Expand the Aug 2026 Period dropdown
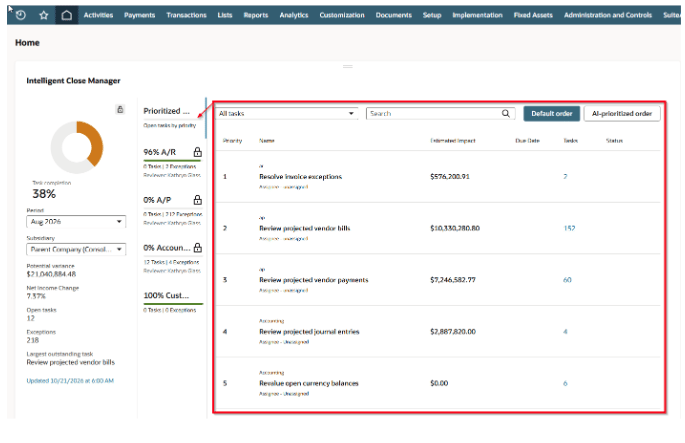 coord(76,222)
